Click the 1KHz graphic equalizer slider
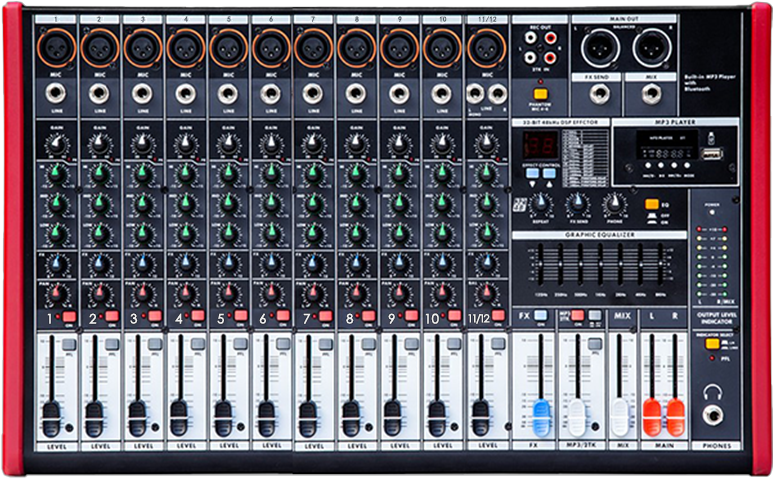 tap(600, 264)
